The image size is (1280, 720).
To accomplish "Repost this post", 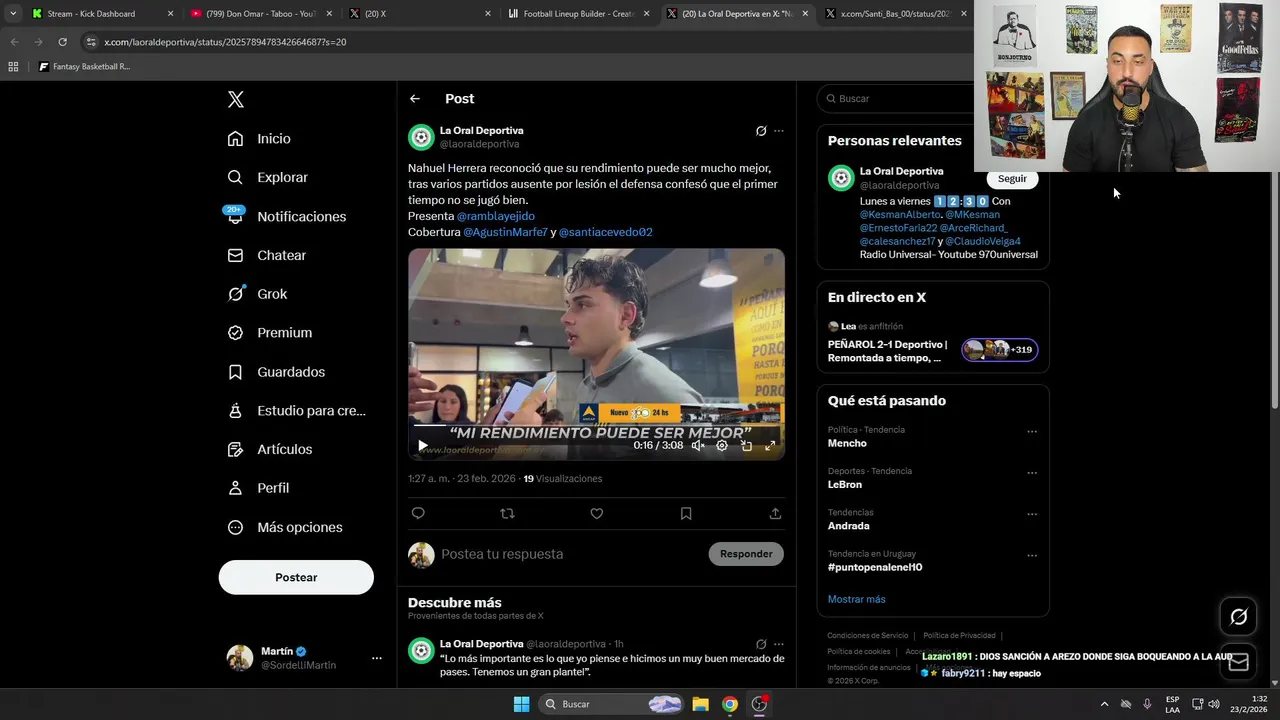I will tap(507, 513).
